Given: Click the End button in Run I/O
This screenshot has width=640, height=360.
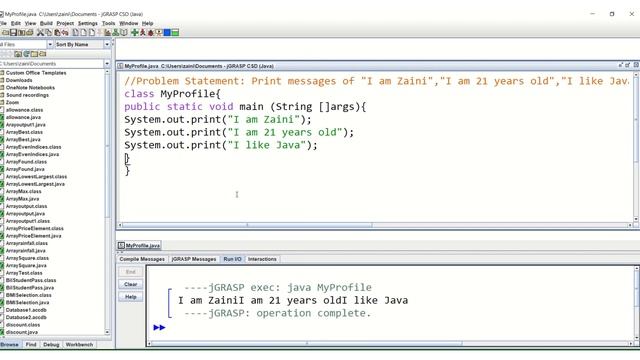Looking at the screenshot, I should pos(131,272).
